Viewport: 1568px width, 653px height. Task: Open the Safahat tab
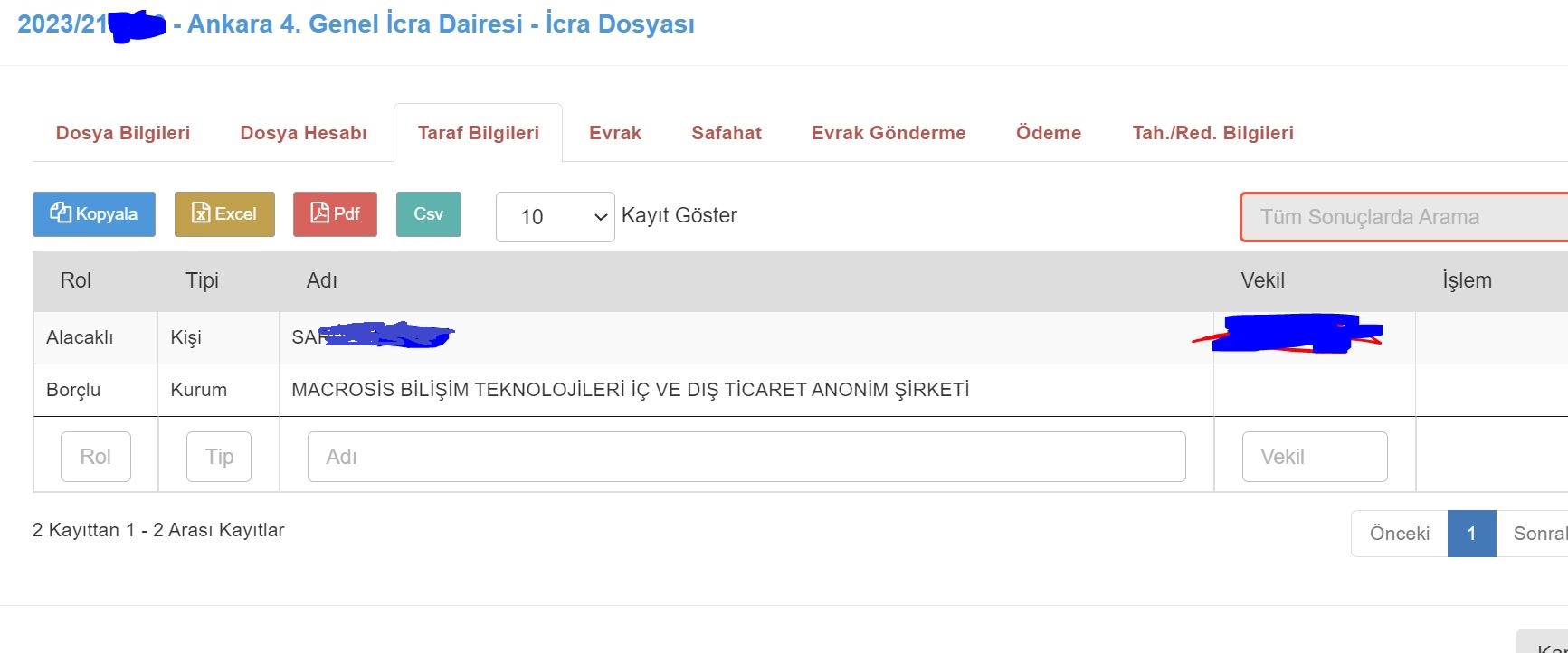[x=726, y=133]
